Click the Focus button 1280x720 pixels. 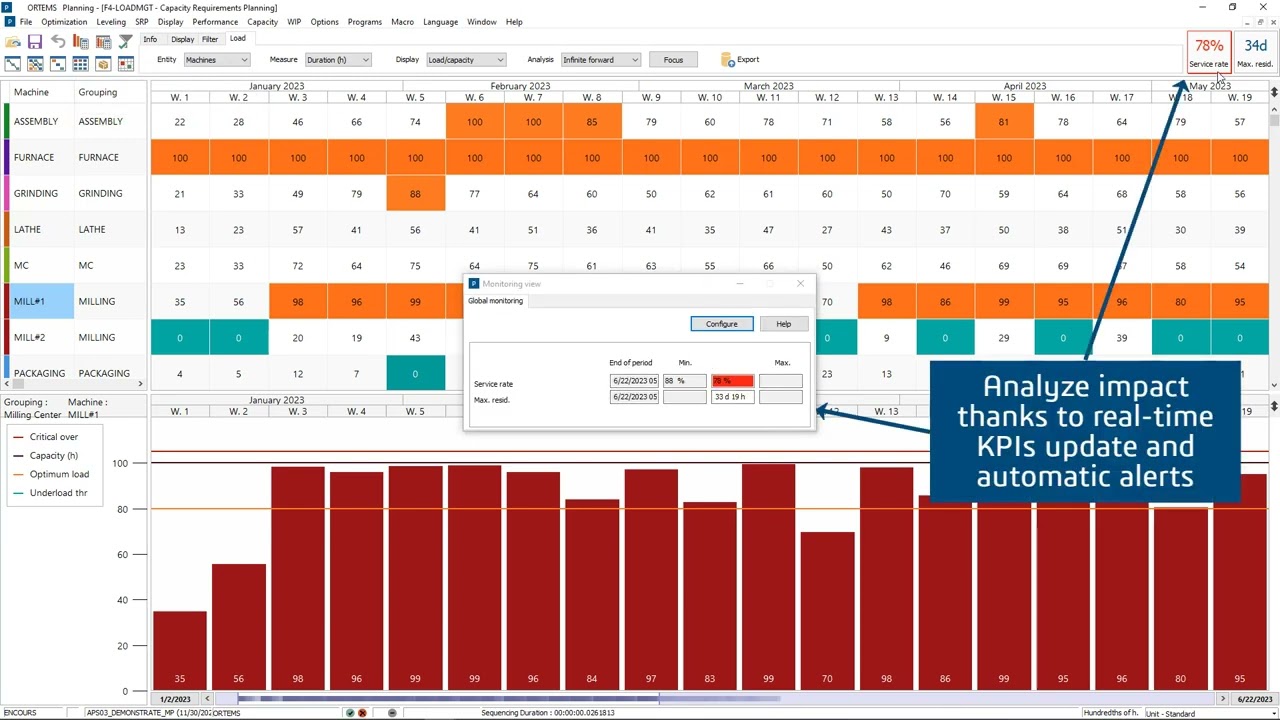pyautogui.click(x=673, y=60)
